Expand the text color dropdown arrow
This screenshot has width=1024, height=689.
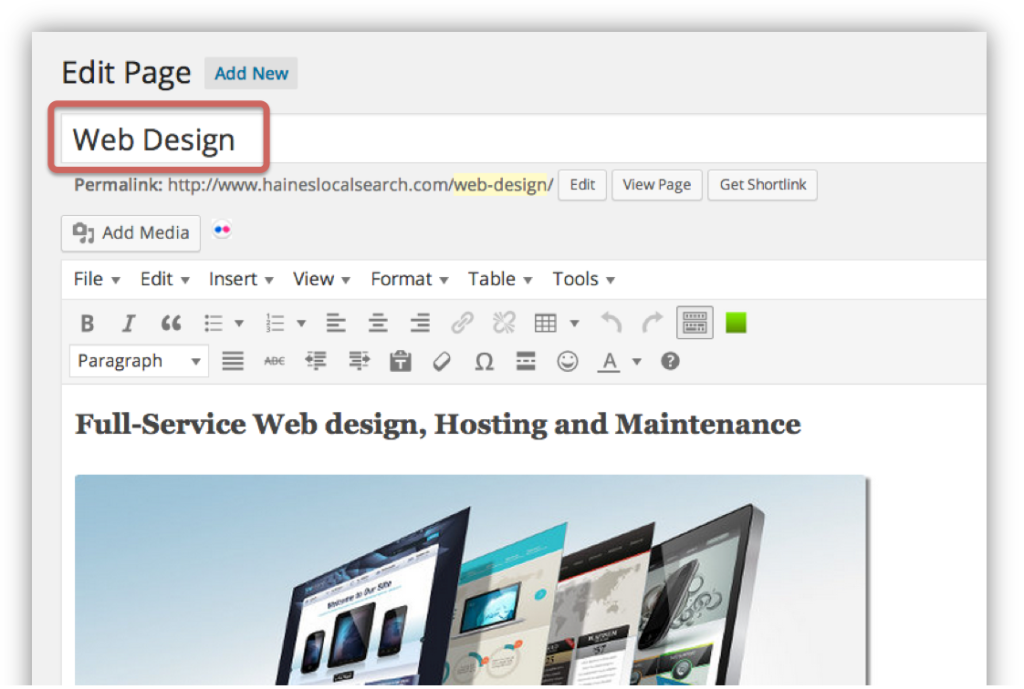click(x=637, y=361)
